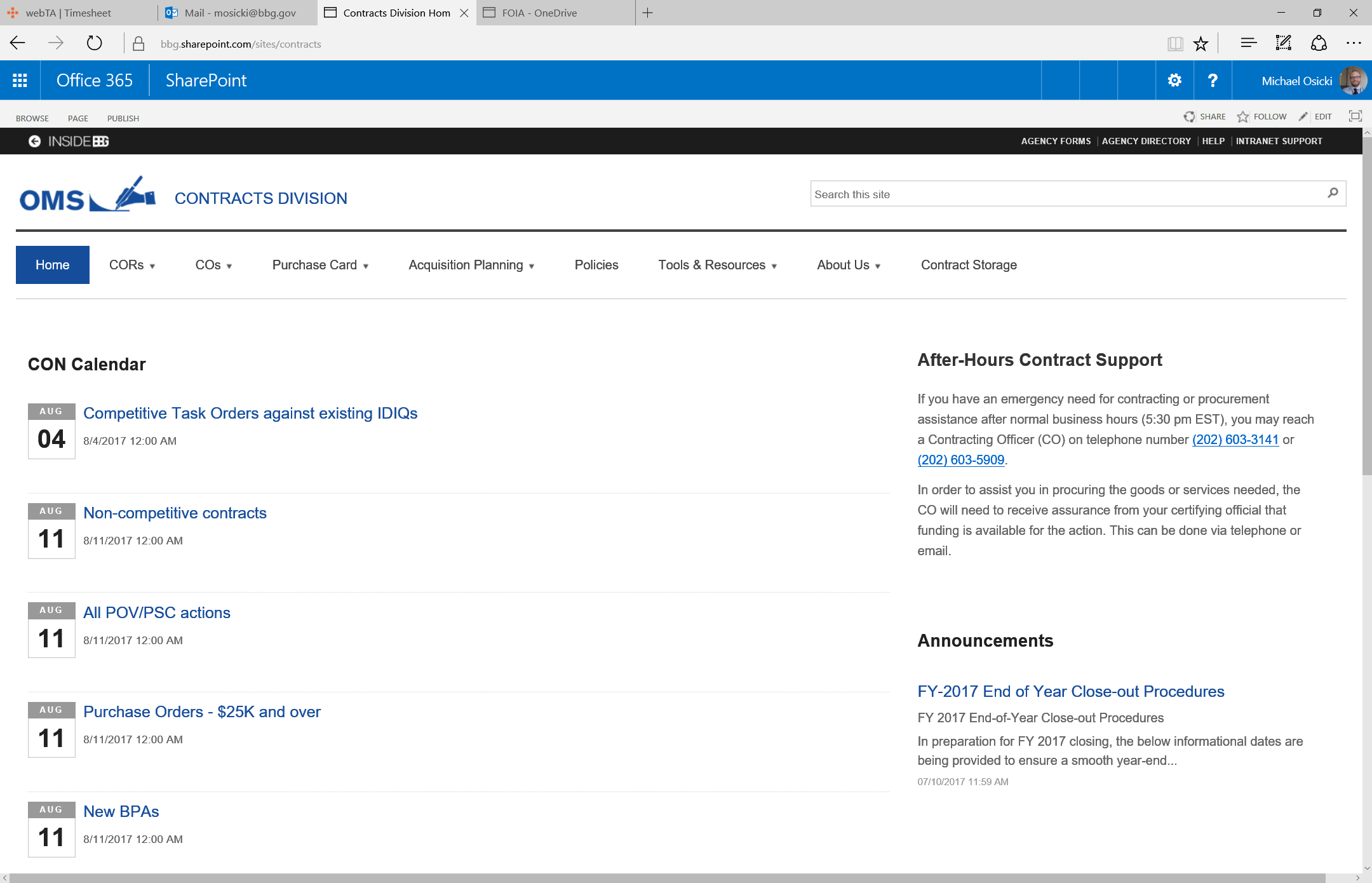Screen dimensions: 1372x883
Task: Click the Office 365 header link
Action: tap(95, 81)
